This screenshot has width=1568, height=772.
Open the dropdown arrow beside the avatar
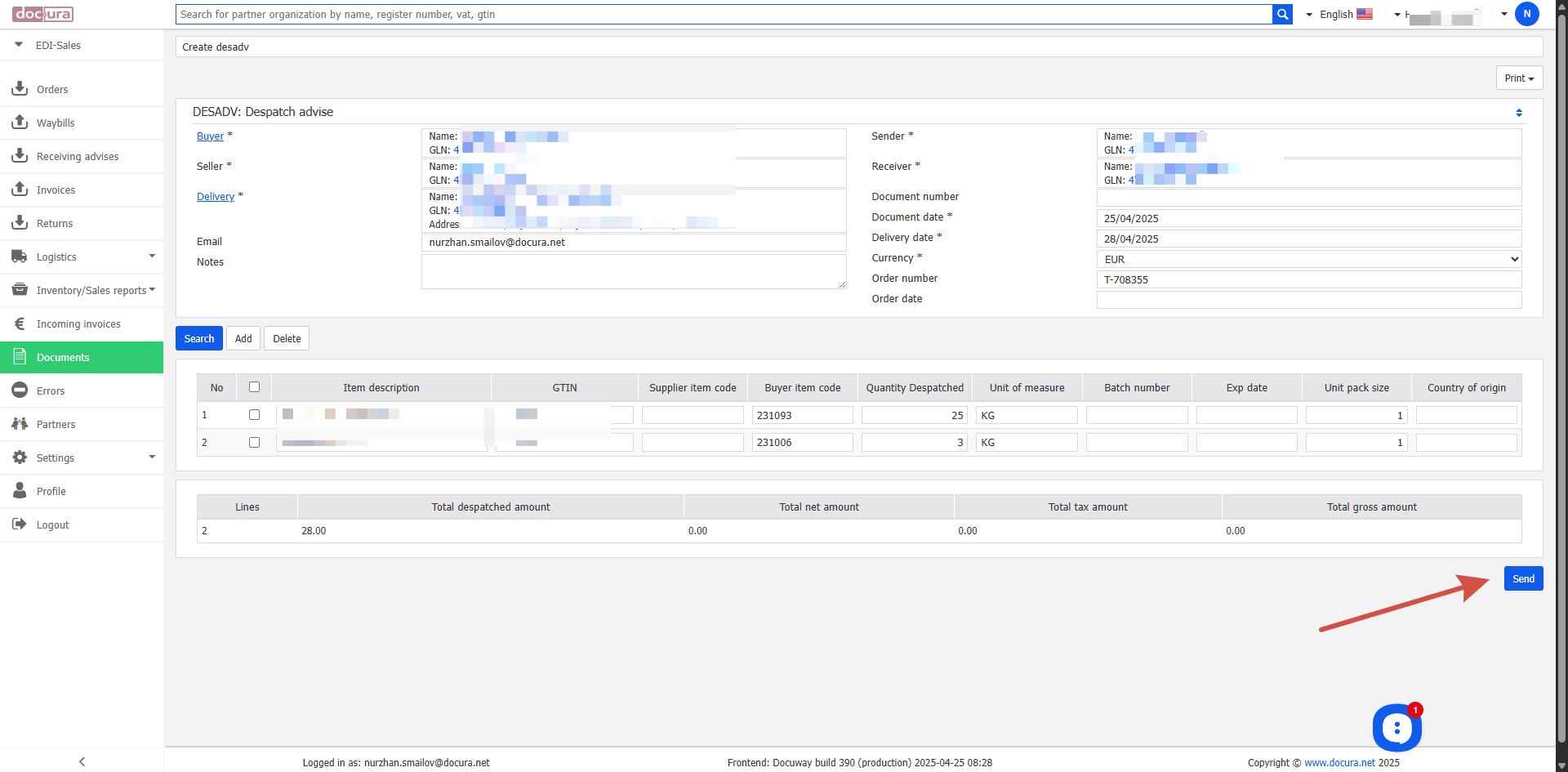pos(1504,14)
